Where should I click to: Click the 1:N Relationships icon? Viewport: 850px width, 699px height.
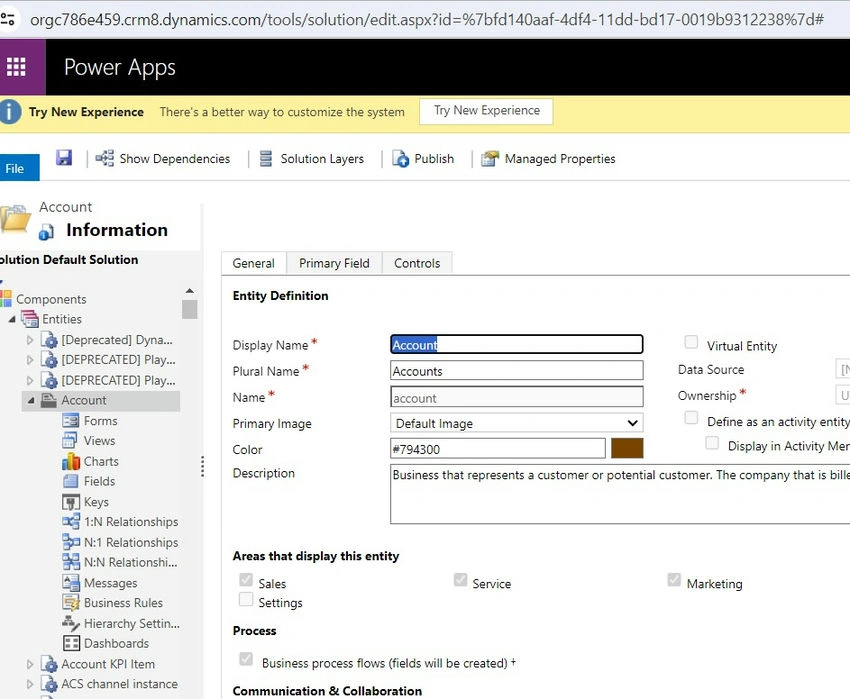70,522
